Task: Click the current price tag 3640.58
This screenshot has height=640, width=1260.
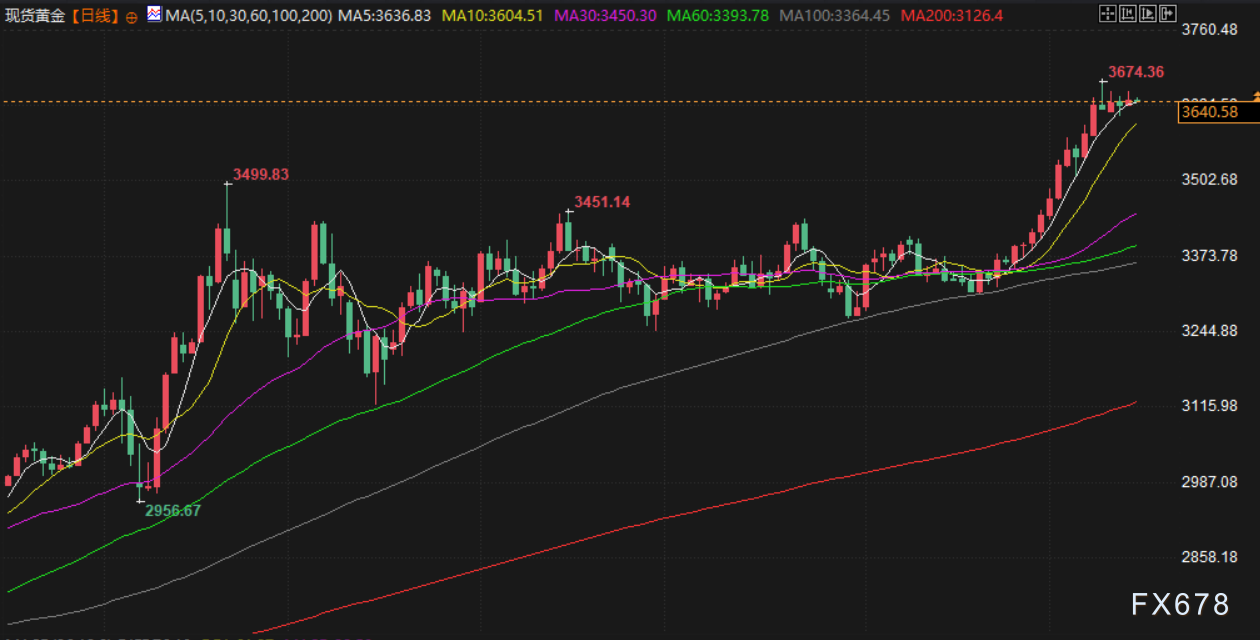Action: tap(1209, 112)
